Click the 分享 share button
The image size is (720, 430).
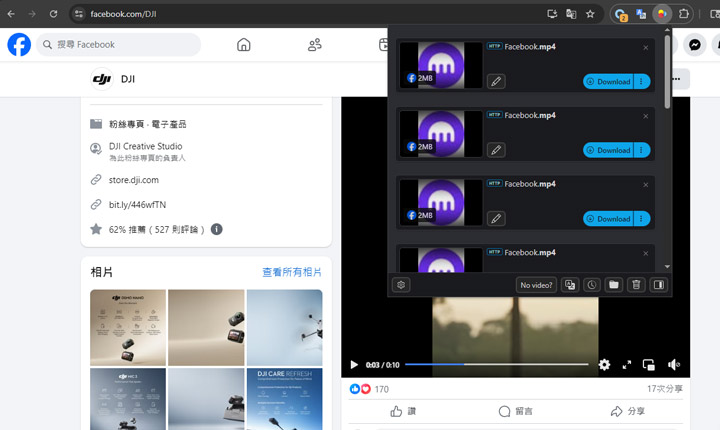tap(627, 411)
